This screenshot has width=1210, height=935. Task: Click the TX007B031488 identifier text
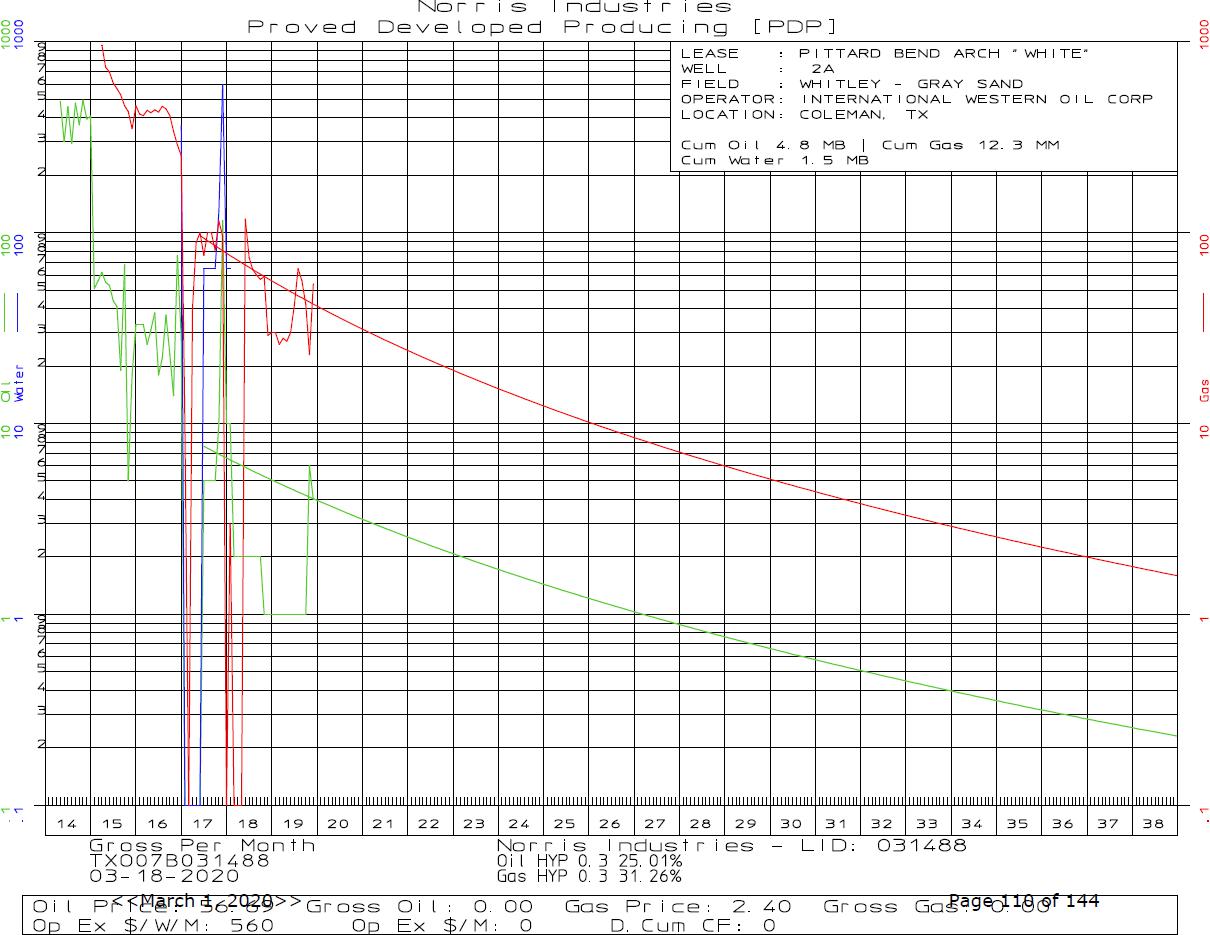[179, 861]
